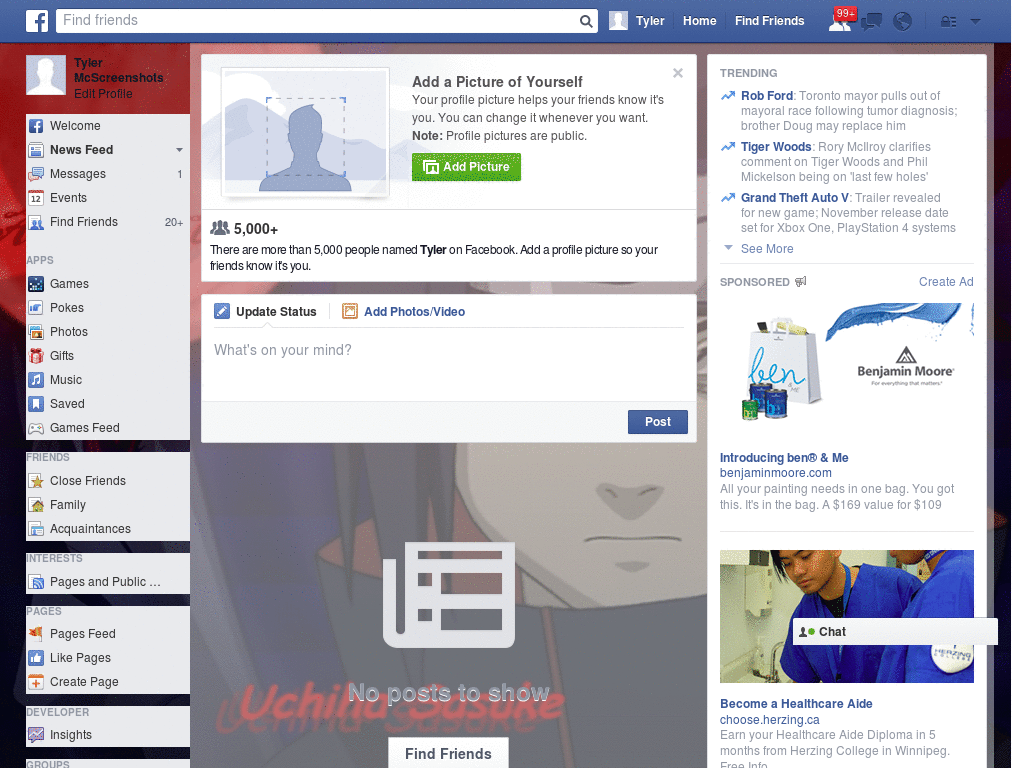Open choose.herzing.ca link
Image resolution: width=1024 pixels, height=768 pixels.
[x=769, y=720]
